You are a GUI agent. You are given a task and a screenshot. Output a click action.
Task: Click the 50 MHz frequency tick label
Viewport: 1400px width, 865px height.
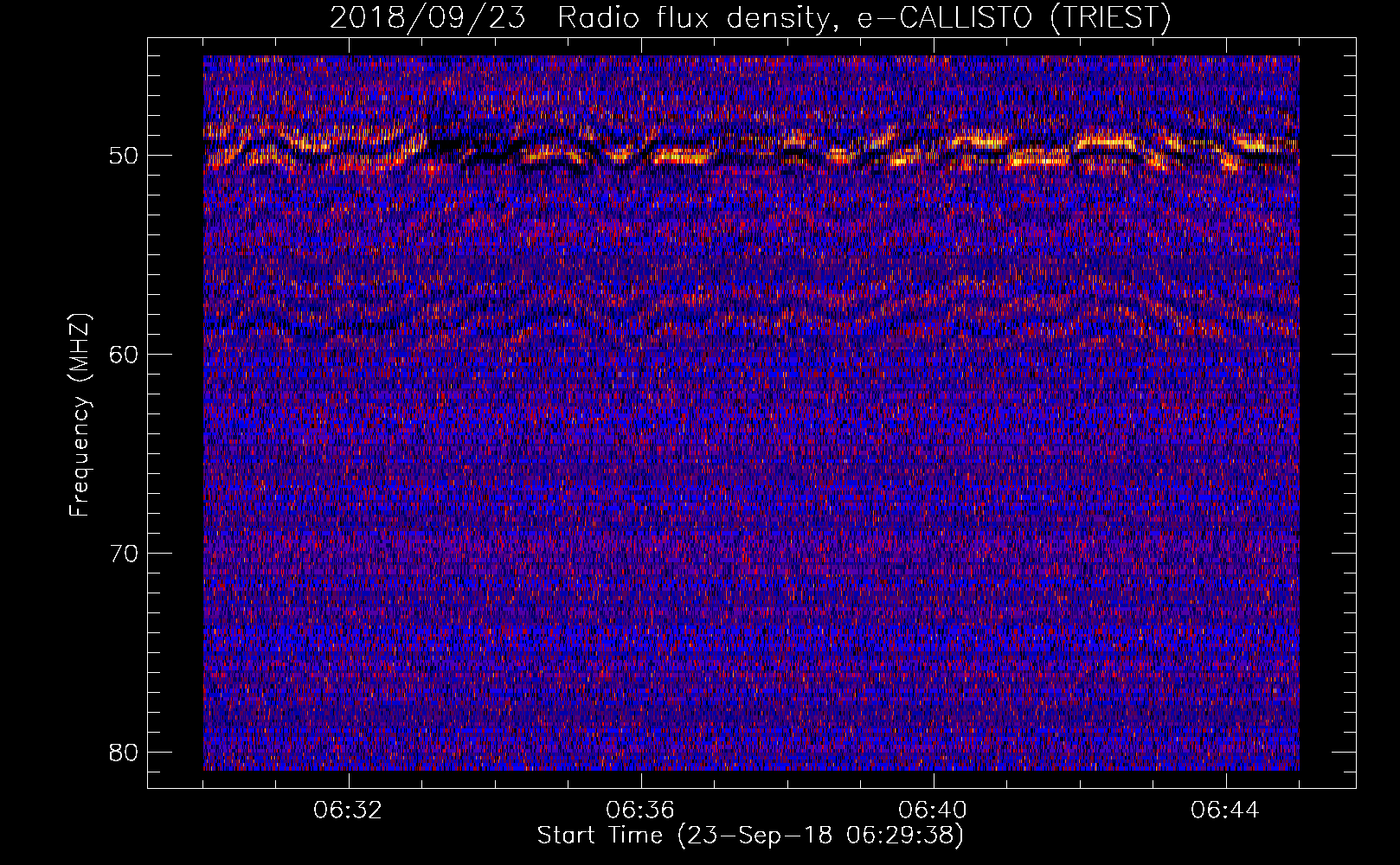click(x=125, y=156)
